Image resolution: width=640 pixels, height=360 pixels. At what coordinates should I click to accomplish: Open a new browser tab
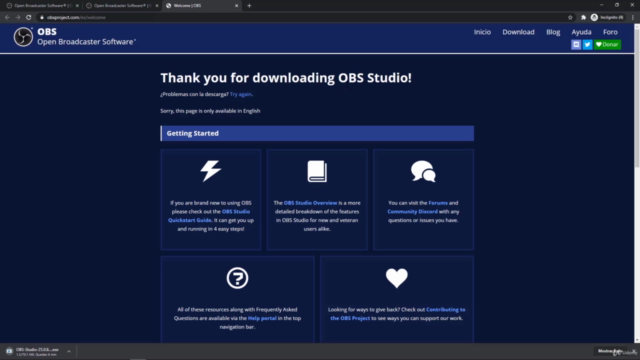click(249, 6)
